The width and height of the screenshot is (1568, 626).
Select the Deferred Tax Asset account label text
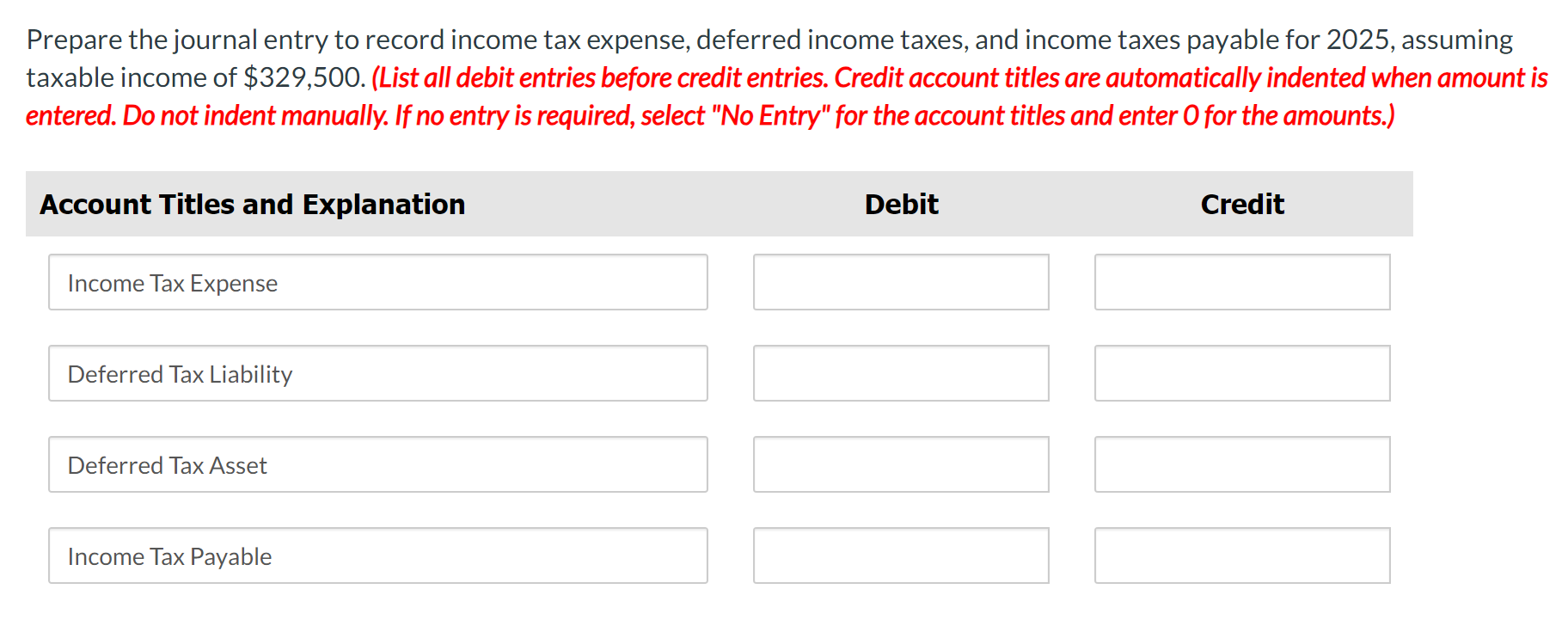coord(167,464)
